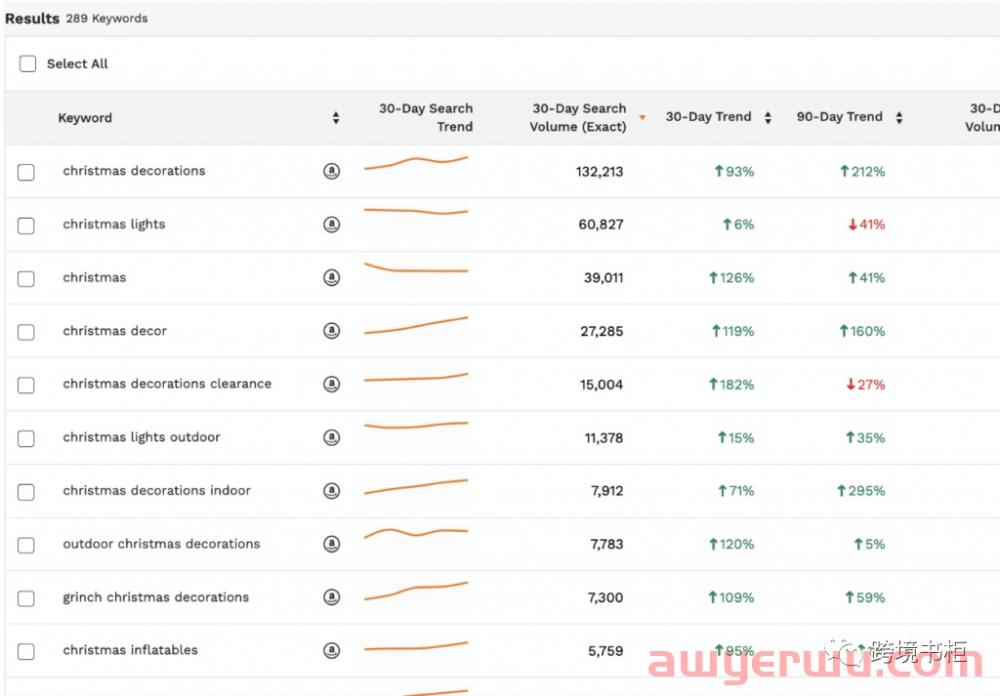The height and width of the screenshot is (696, 1000).
Task: Open keyword christmas decorations indoor
Action: click(157, 491)
